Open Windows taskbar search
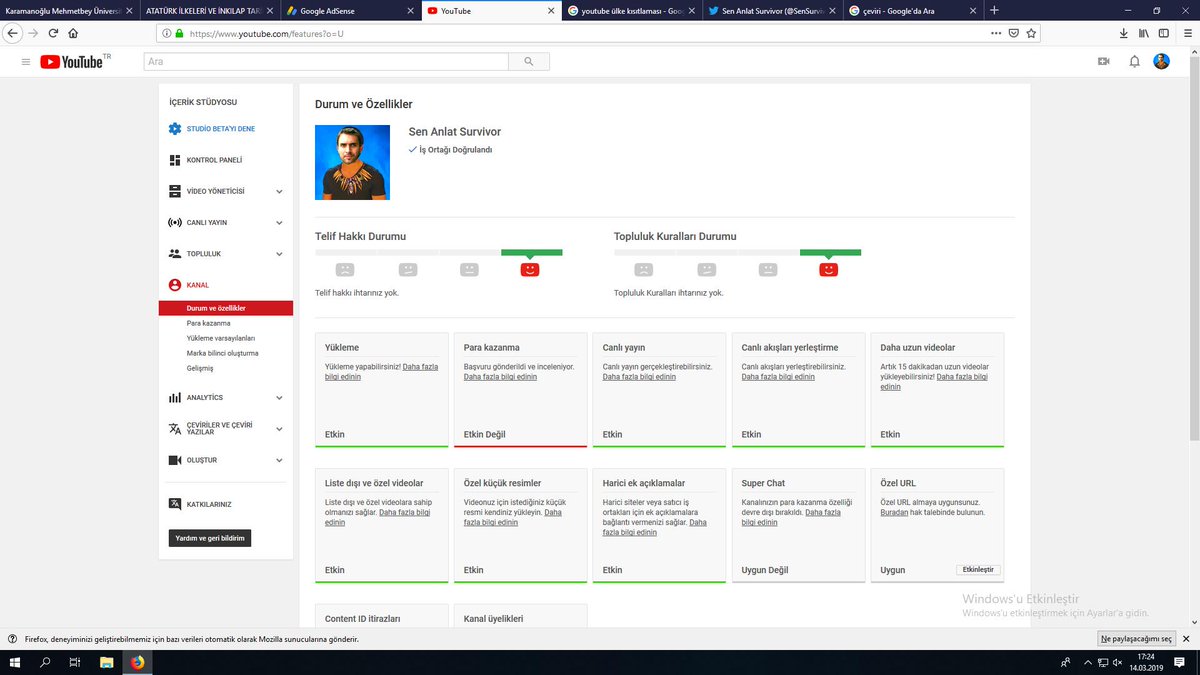The height and width of the screenshot is (675, 1200). pyautogui.click(x=45, y=662)
